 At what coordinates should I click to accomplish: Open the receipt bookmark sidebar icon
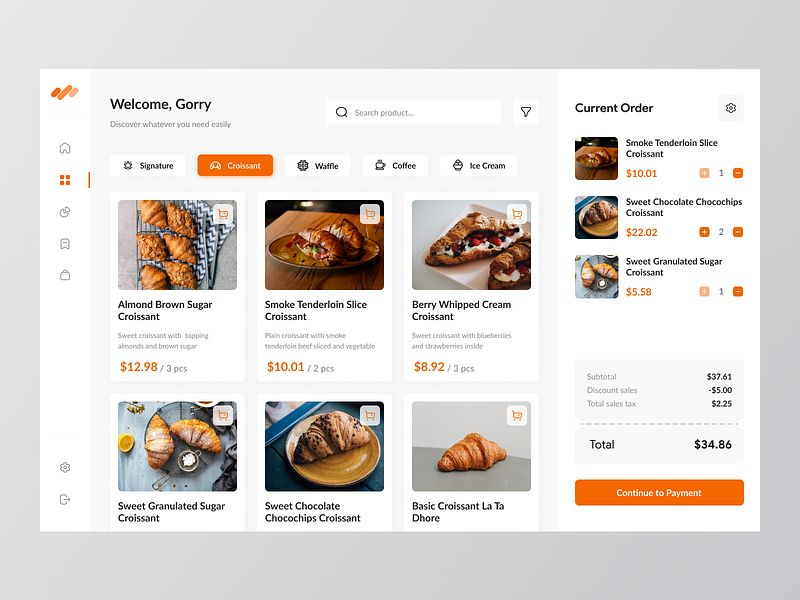(65, 243)
